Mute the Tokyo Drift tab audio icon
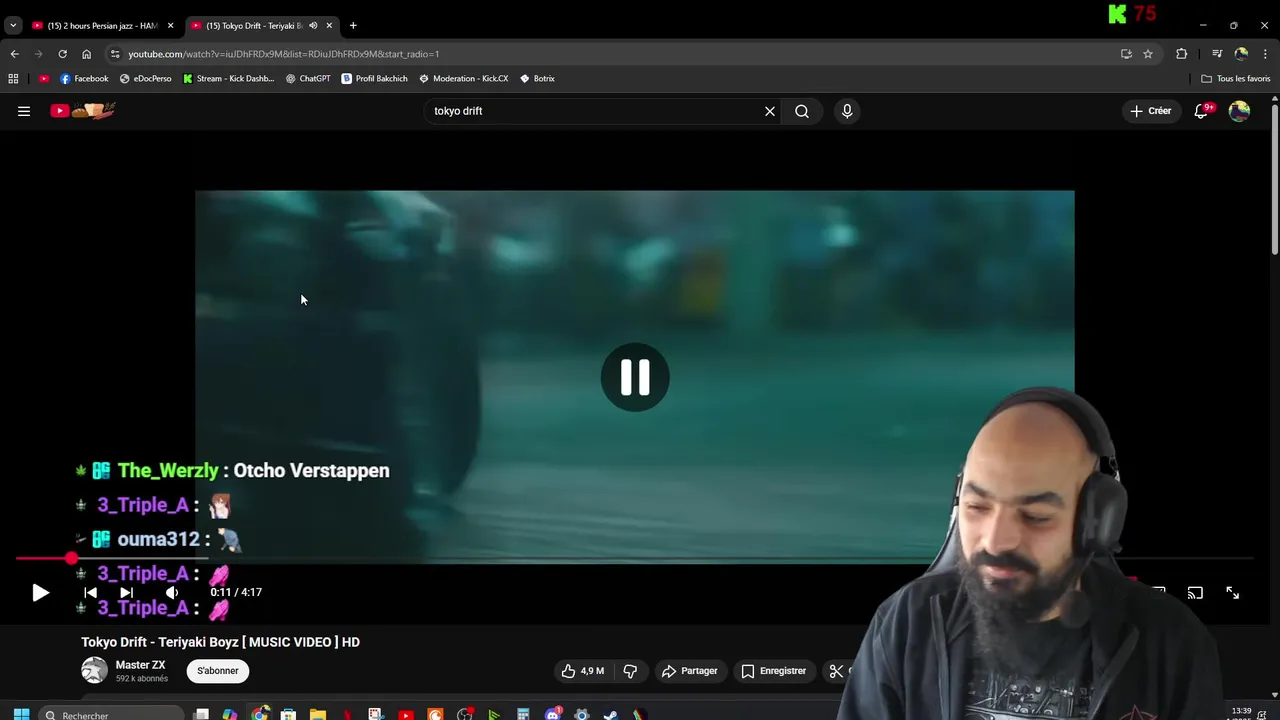 click(x=313, y=25)
